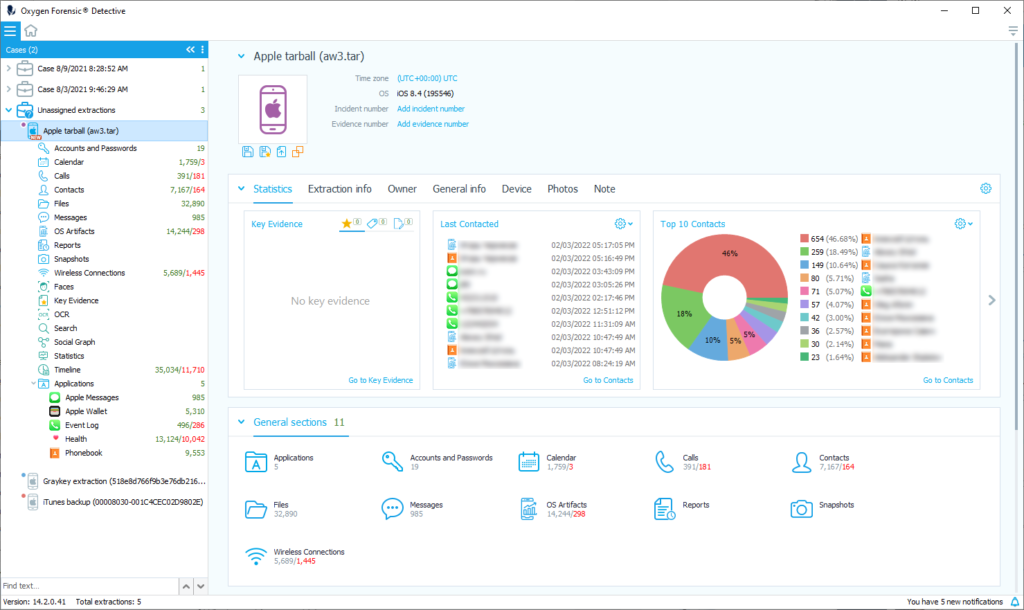This screenshot has width=1024, height=610.
Task: Open Faces section in sidebar
Action: [63, 287]
